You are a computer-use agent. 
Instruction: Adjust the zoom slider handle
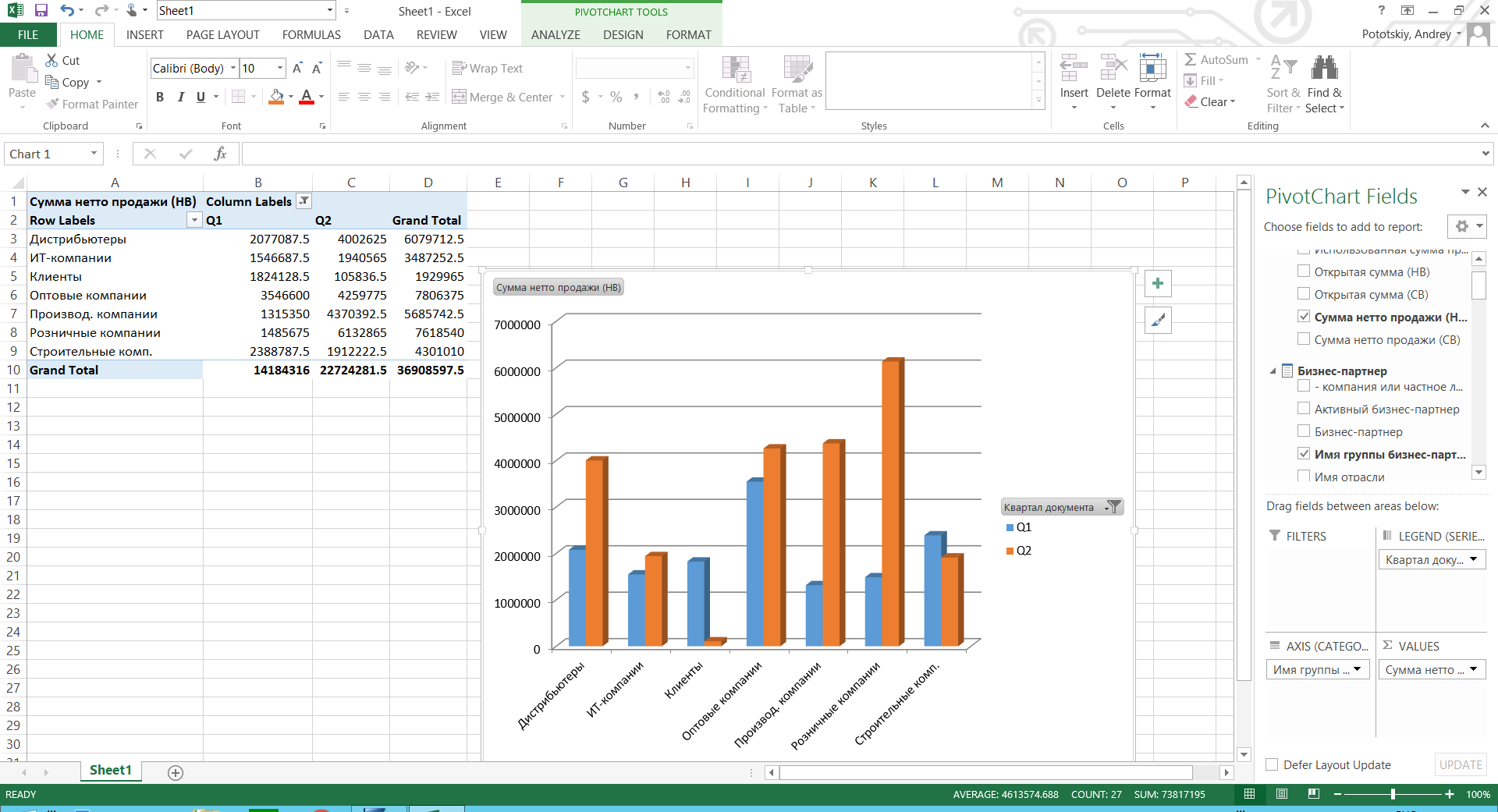(x=1393, y=794)
